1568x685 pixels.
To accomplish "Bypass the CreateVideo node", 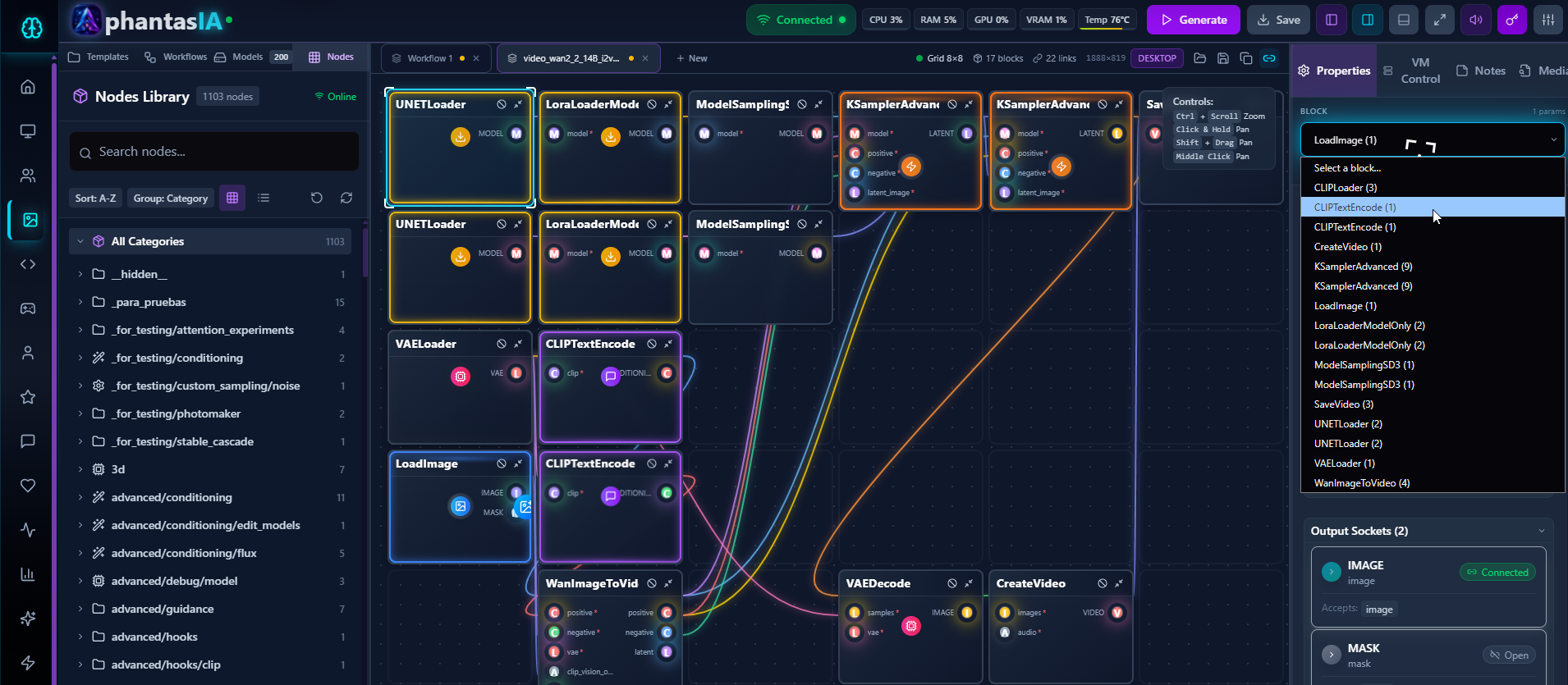I will (1103, 584).
